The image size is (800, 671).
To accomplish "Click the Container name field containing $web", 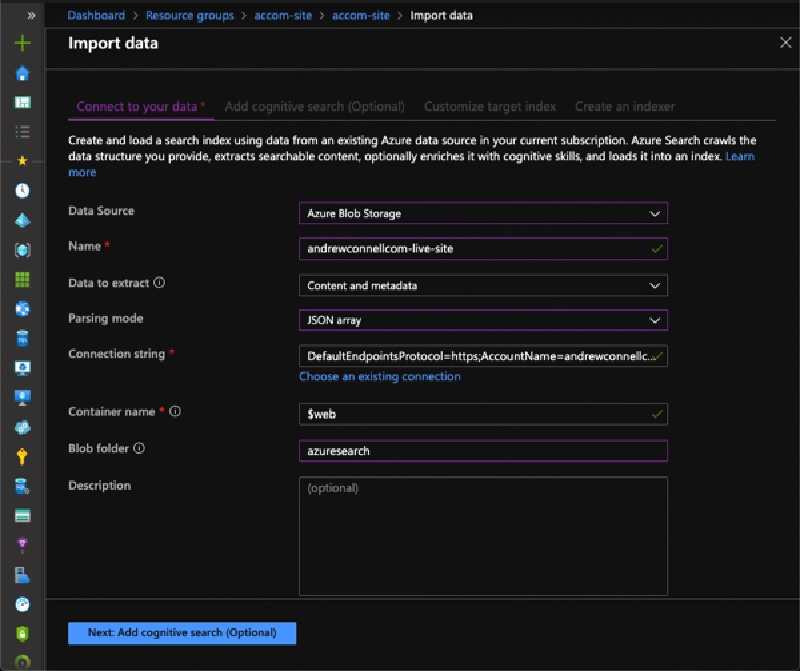I will point(483,414).
